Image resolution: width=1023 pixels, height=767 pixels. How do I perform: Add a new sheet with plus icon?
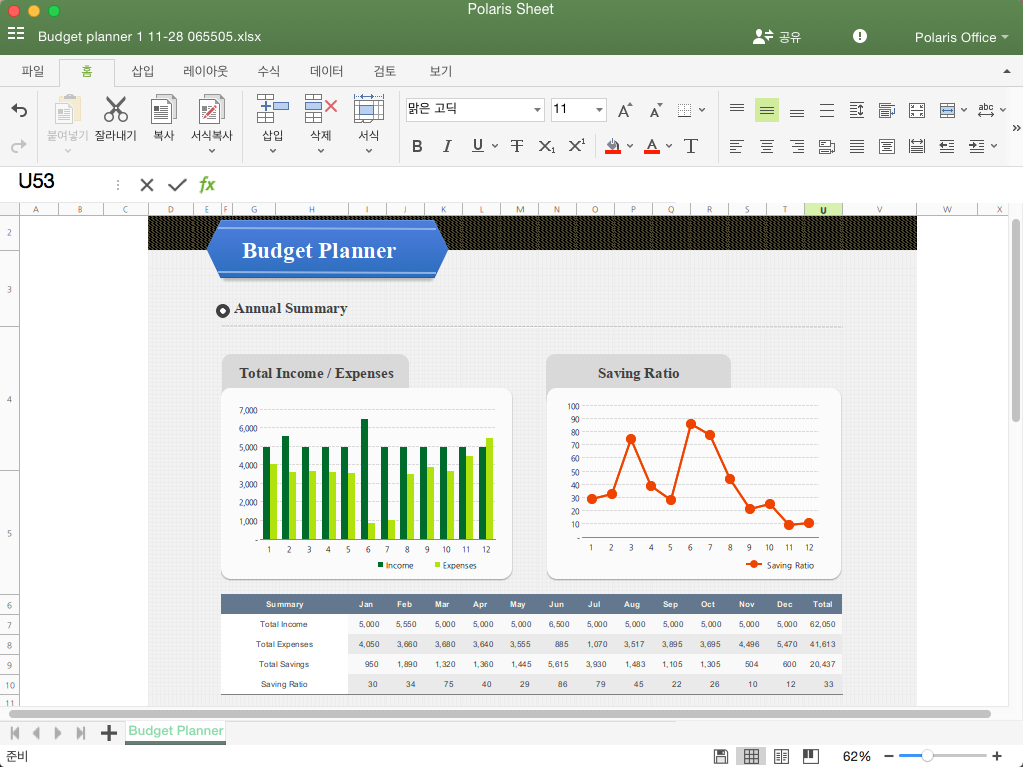pyautogui.click(x=109, y=732)
